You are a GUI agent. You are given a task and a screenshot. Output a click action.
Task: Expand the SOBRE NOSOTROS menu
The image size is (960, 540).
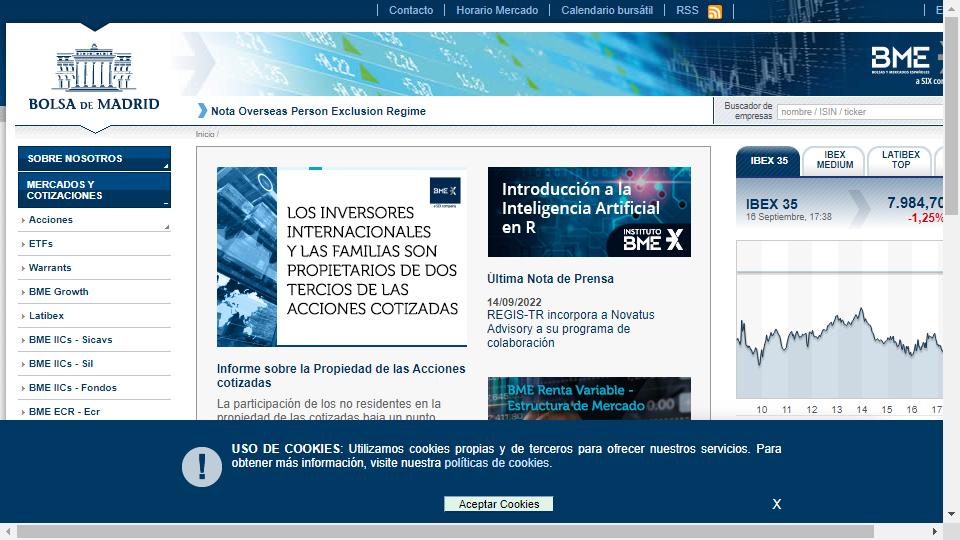point(94,159)
